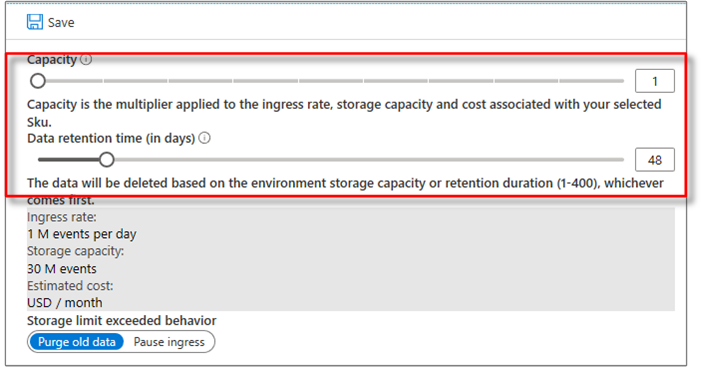
Task: Open the Data retention time info icon
Action: click(x=204, y=138)
